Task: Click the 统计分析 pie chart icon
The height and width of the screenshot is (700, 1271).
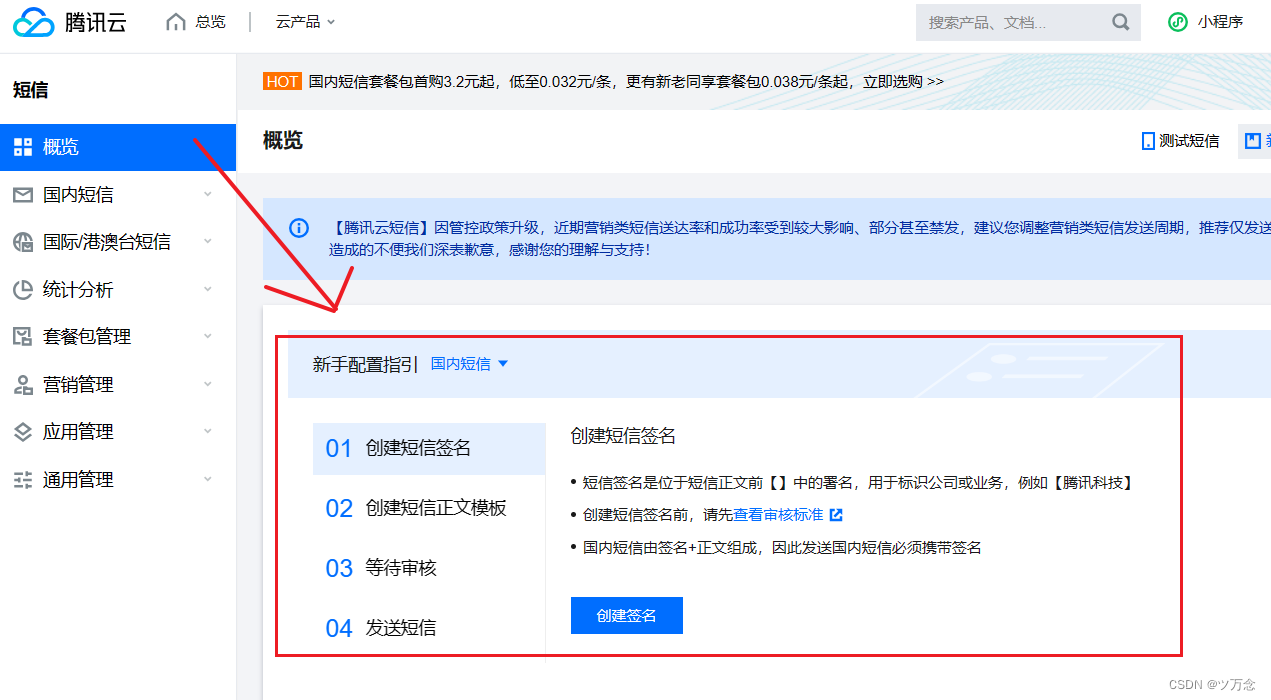Action: 23,290
